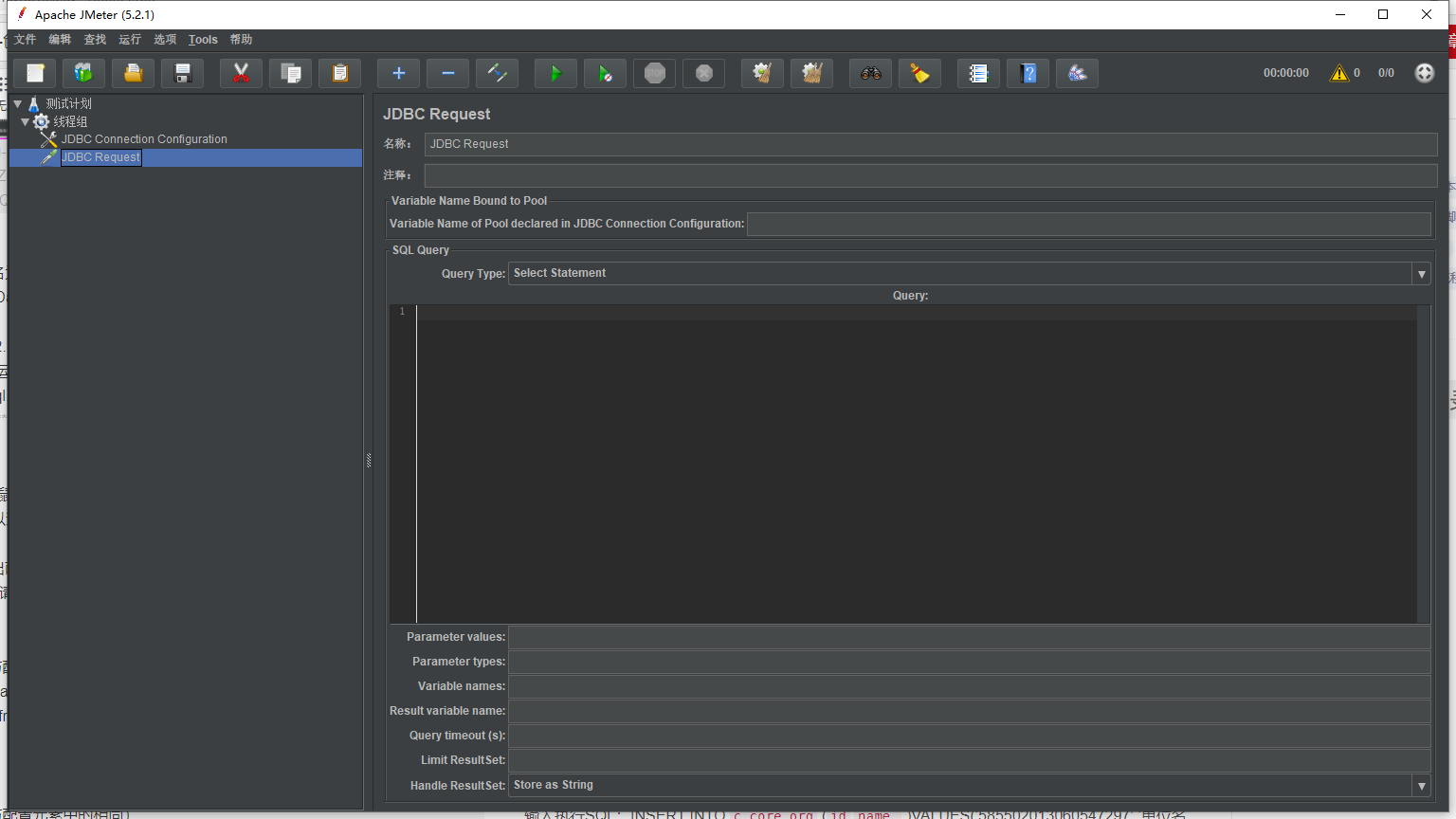The height and width of the screenshot is (819, 1456).
Task: Select JDBC Connection Configuration tree item
Action: click(144, 139)
